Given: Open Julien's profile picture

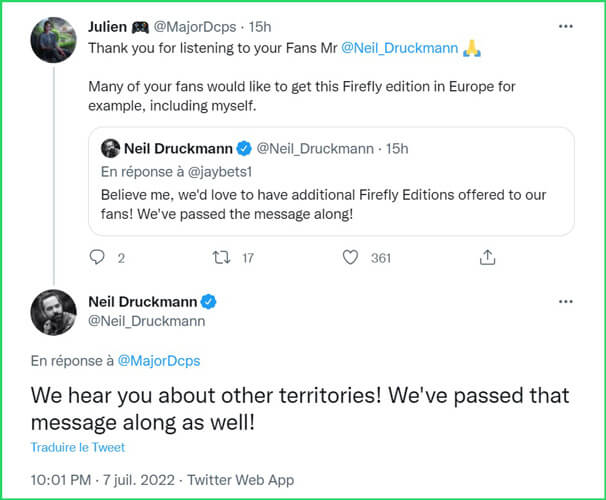Looking at the screenshot, I should click(x=55, y=40).
